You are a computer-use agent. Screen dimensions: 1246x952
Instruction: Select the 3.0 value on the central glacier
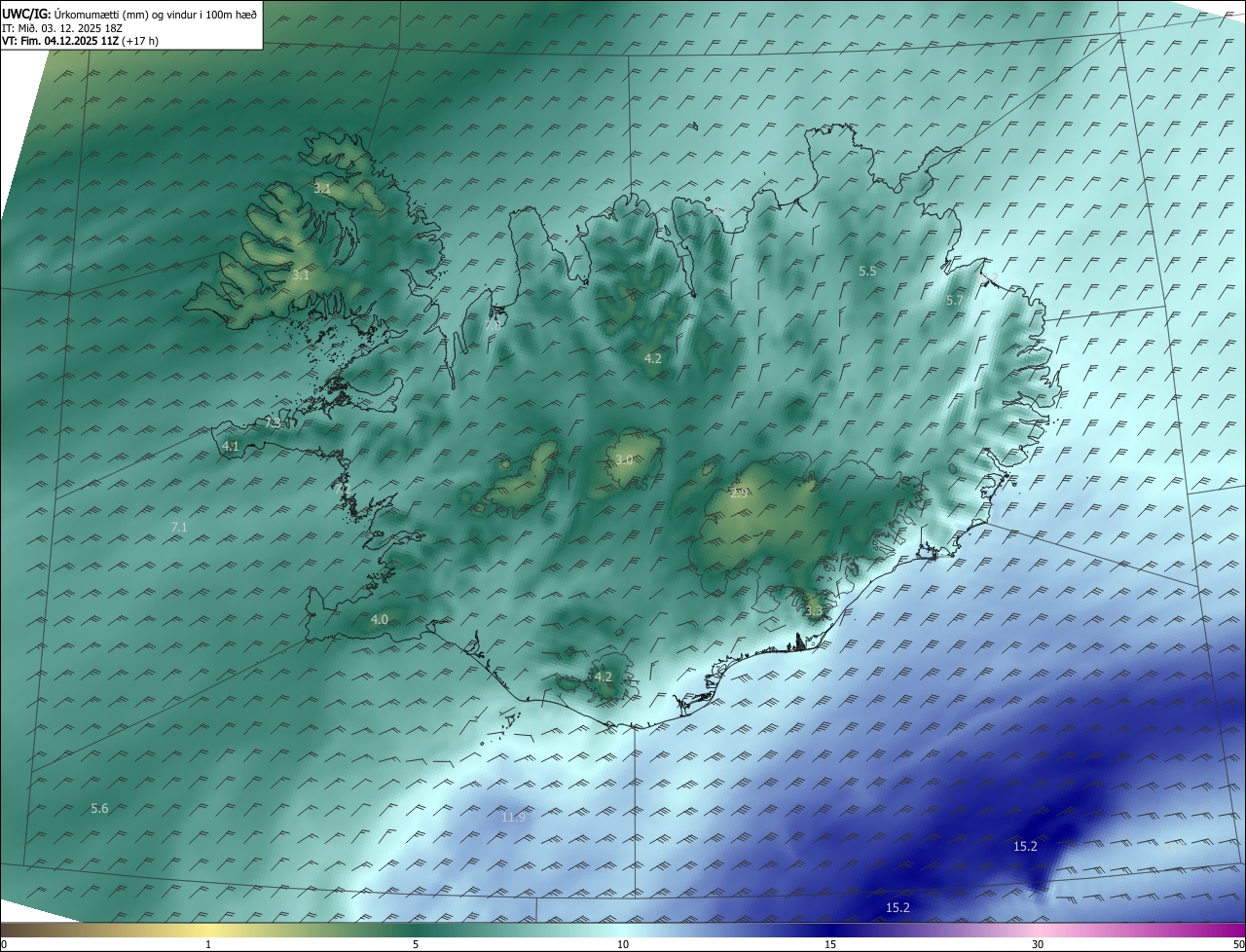coord(624,459)
